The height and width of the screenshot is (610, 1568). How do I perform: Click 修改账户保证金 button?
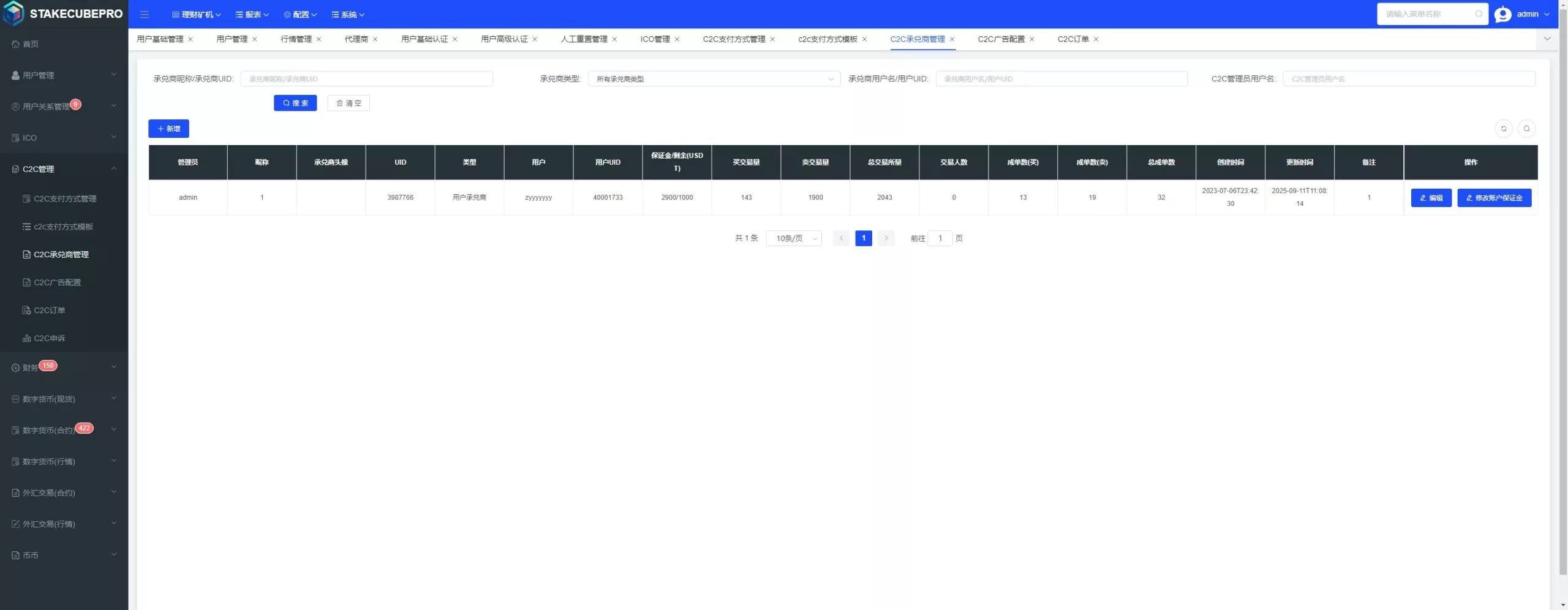(x=1494, y=198)
